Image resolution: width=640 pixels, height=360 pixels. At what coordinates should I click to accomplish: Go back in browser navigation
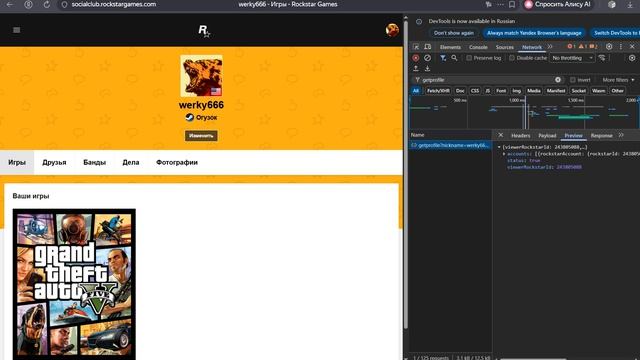(10, 4)
